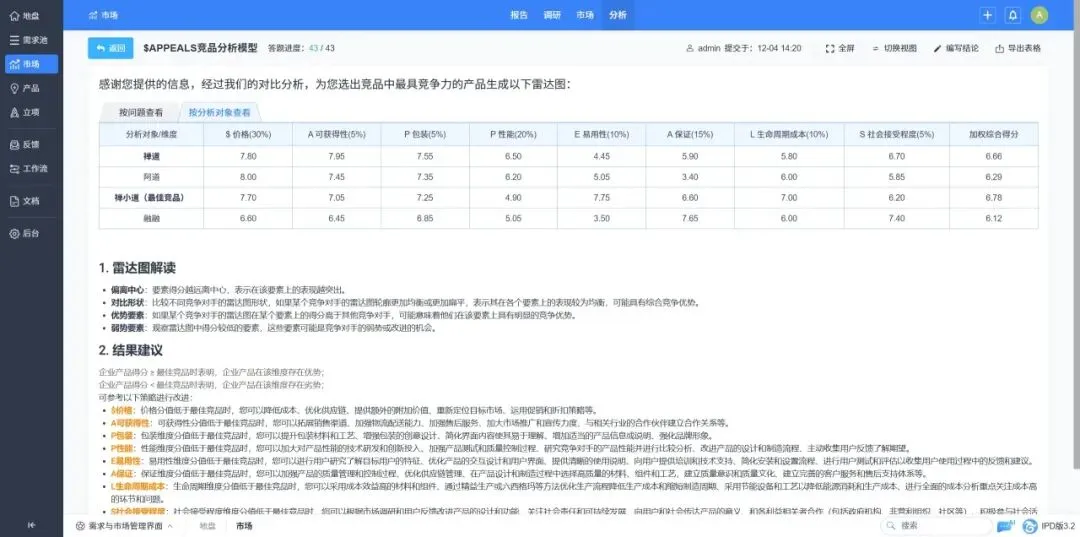
Task: Click 导出表格 export button
Action: point(1018,48)
